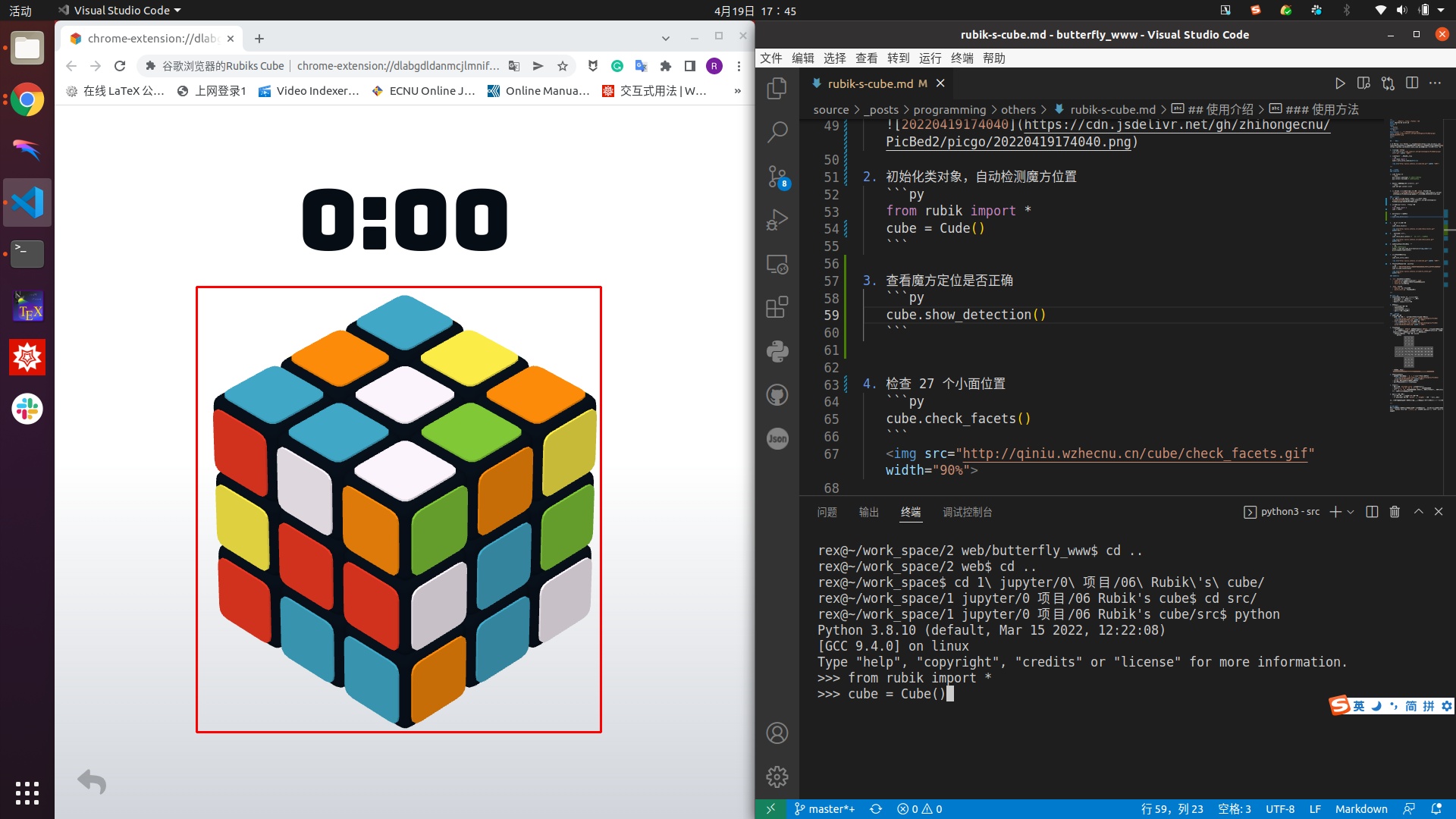1456x819 pixels.
Task: Switch to the 输出 panel tab
Action: (x=868, y=512)
